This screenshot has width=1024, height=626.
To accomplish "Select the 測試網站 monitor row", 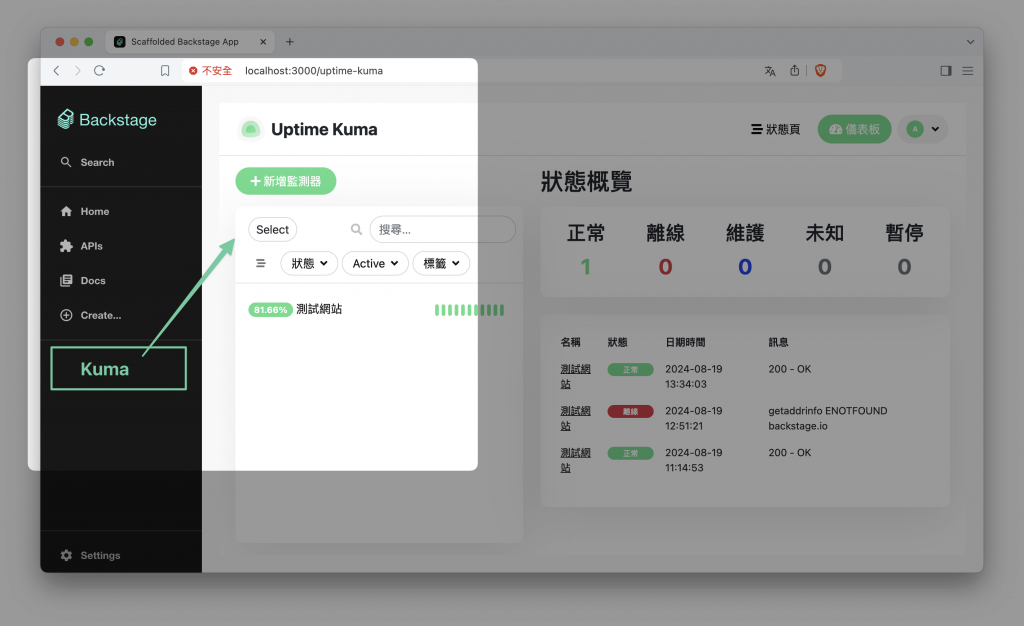I will point(377,309).
